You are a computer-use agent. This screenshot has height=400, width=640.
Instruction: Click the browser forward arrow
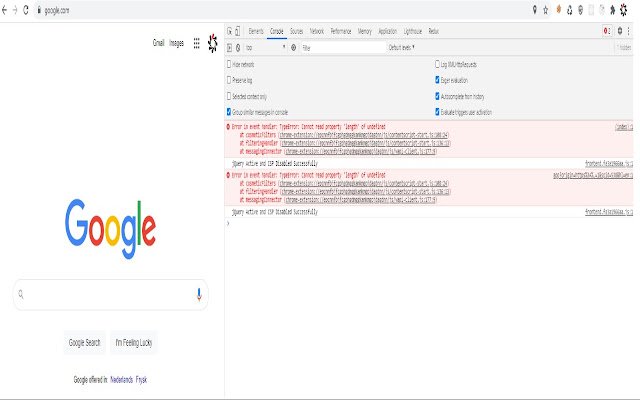click(15, 10)
